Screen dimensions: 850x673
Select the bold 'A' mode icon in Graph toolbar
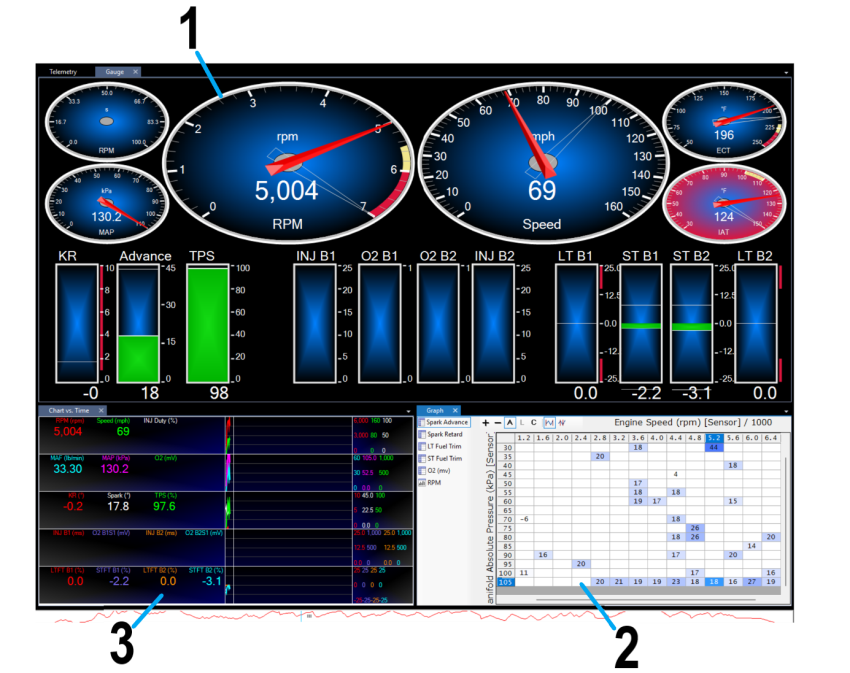point(509,423)
